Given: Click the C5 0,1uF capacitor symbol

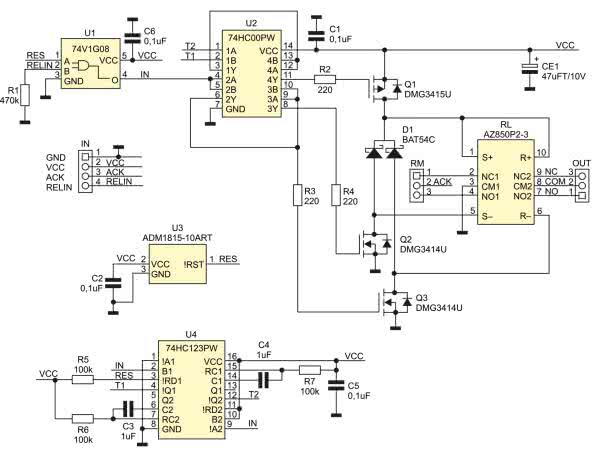Looking at the screenshot, I should [x=337, y=386].
